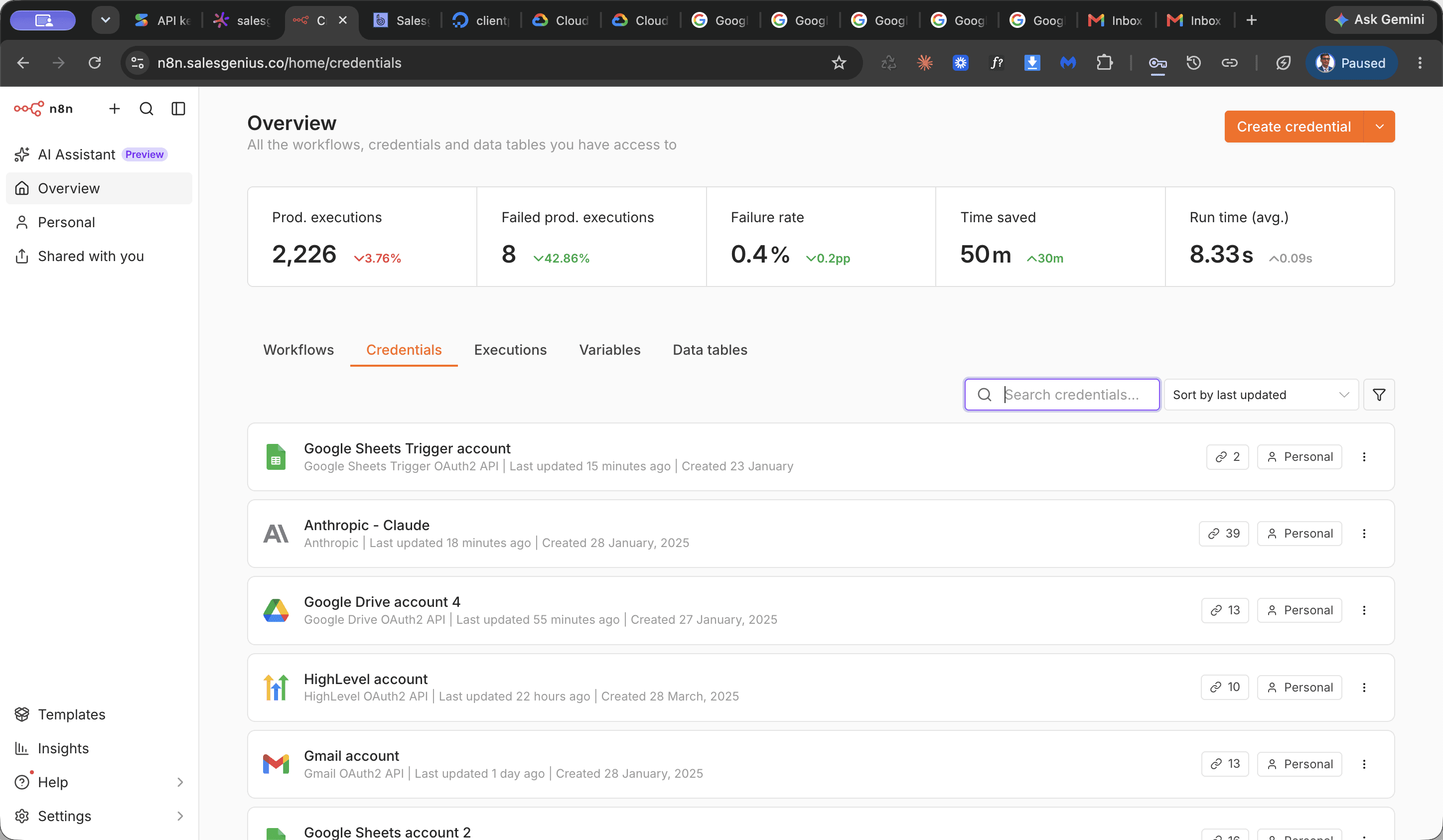Click the Run time (avg.) stat card
1443x840 pixels.
(1280, 237)
